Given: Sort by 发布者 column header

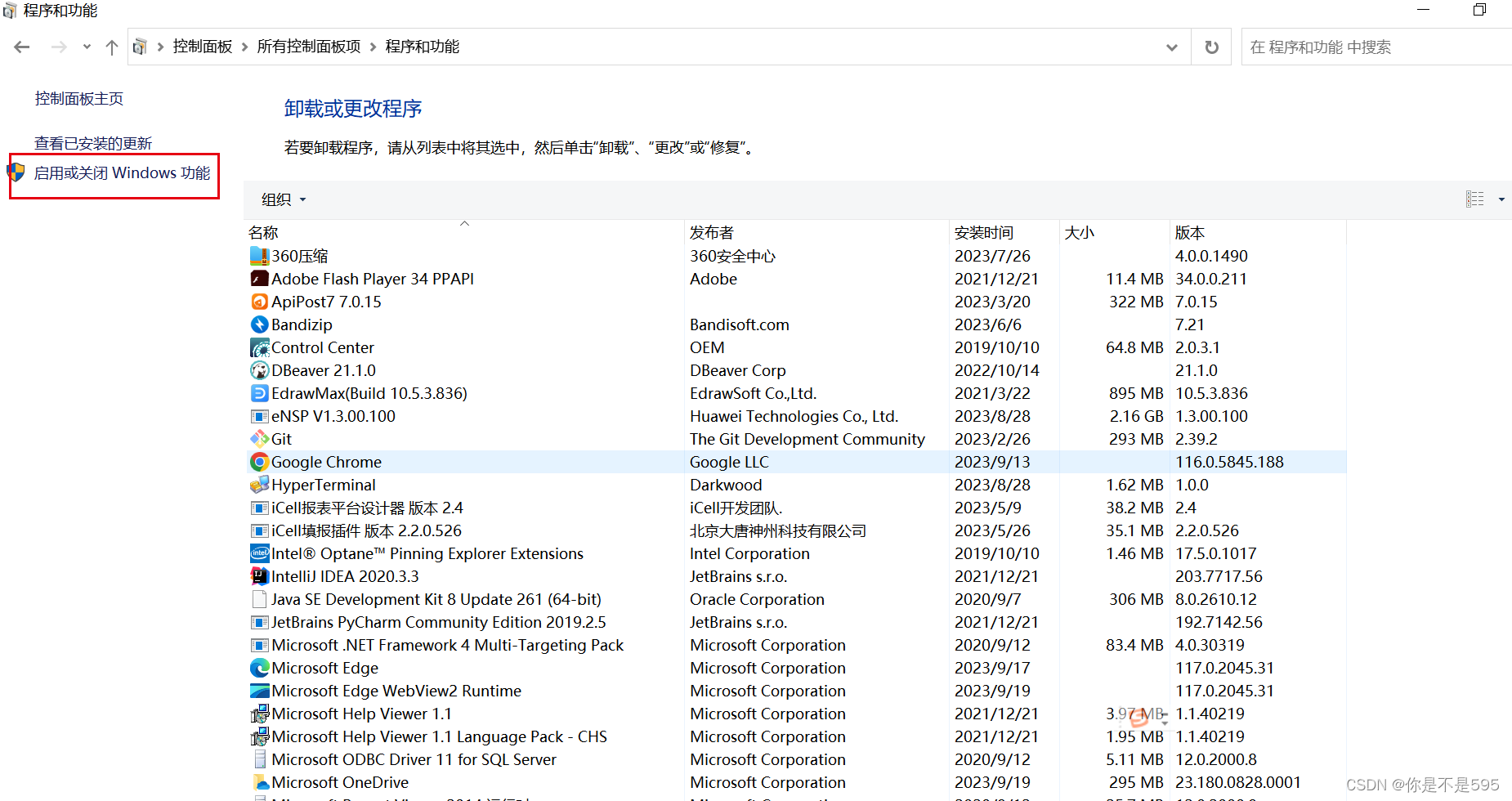Looking at the screenshot, I should coord(816,232).
